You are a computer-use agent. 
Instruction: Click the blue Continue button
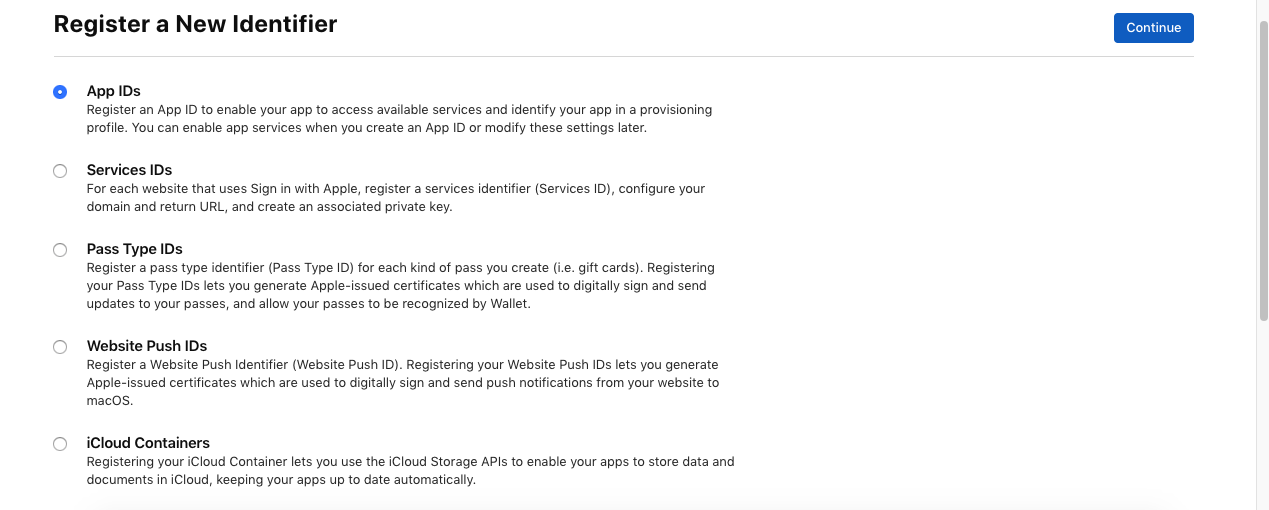pos(1153,28)
